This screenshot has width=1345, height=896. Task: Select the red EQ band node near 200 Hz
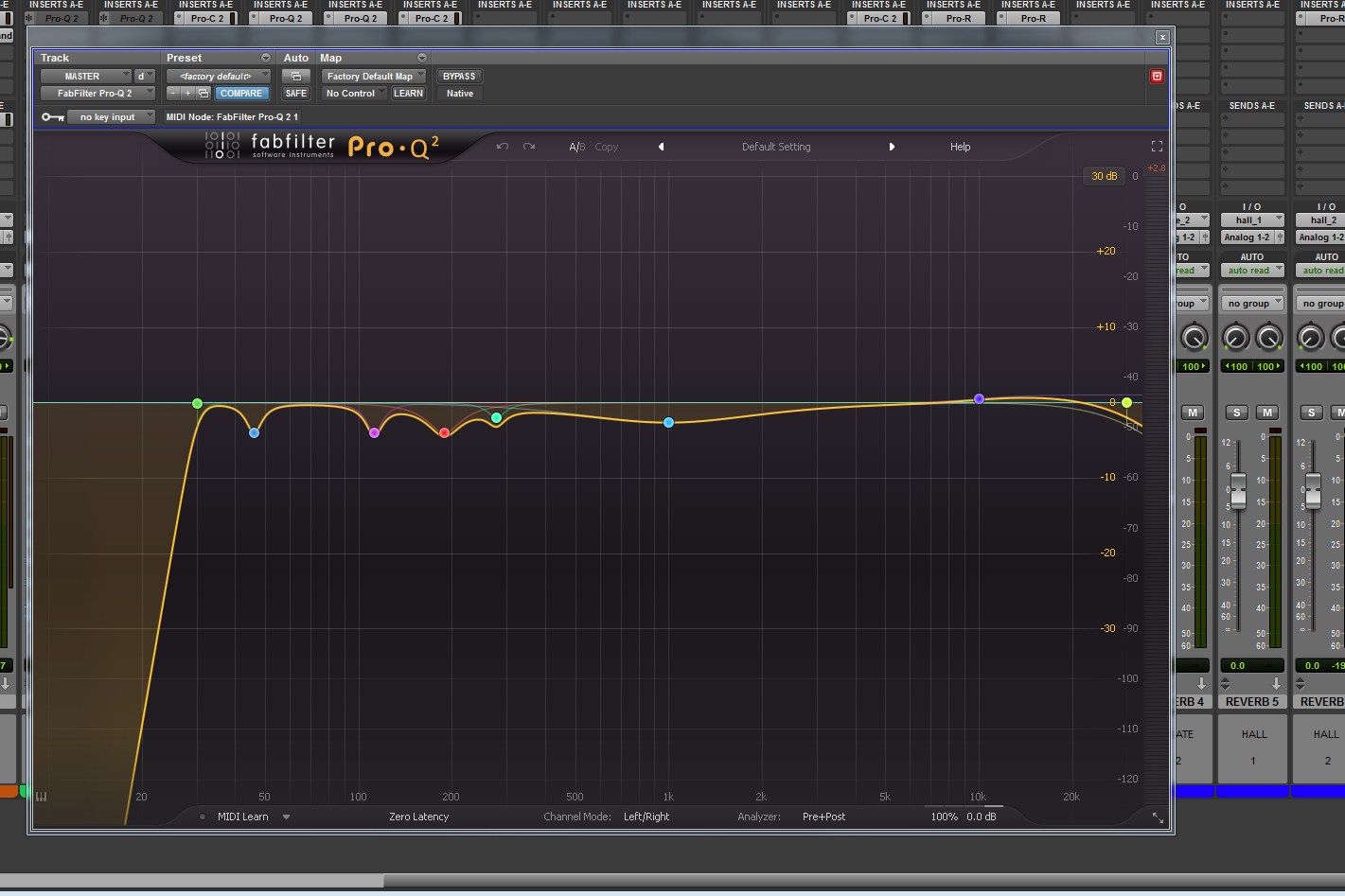coord(445,433)
